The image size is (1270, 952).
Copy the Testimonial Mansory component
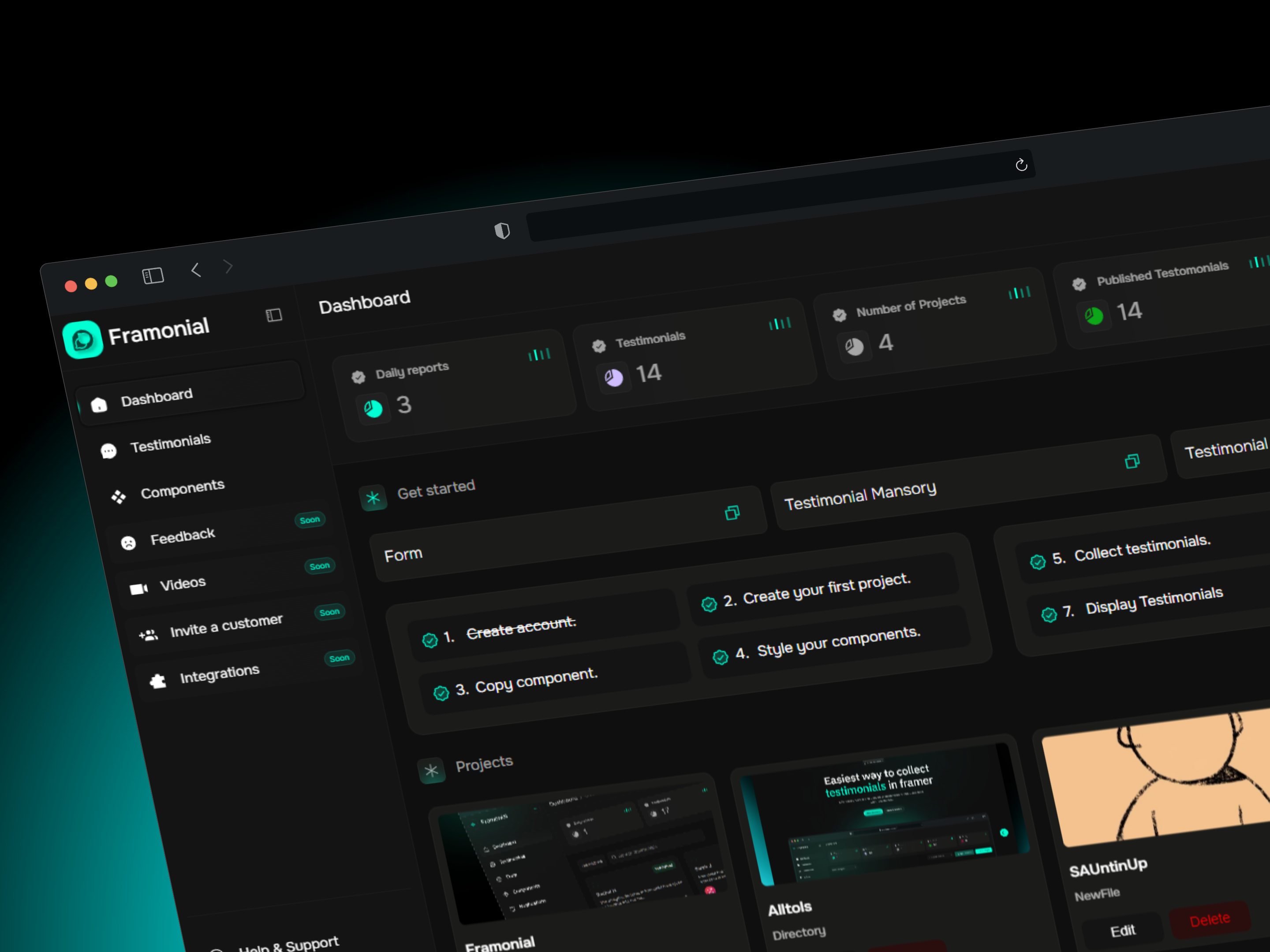click(x=1132, y=461)
